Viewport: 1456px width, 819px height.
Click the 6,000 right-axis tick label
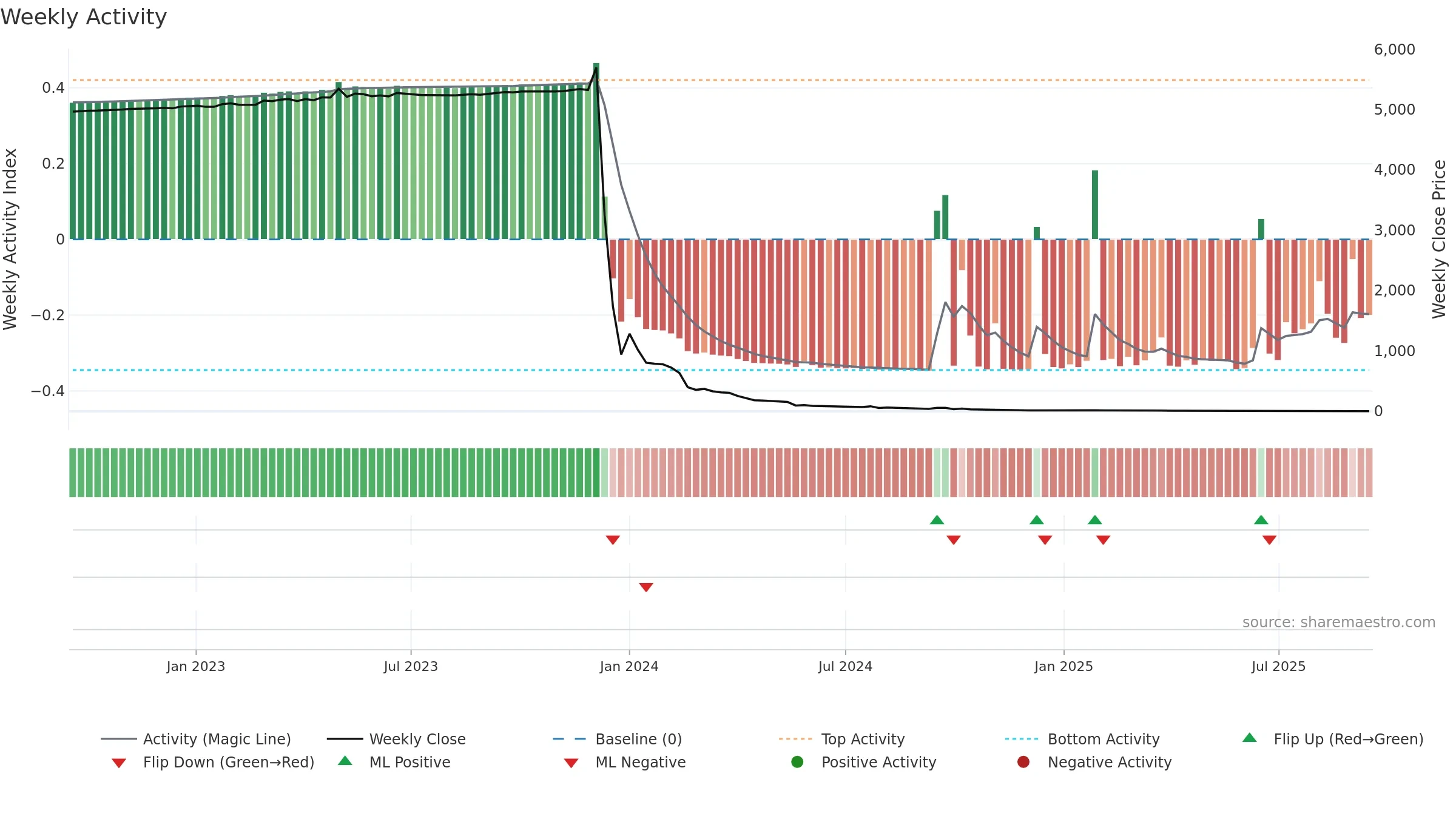coord(1395,50)
